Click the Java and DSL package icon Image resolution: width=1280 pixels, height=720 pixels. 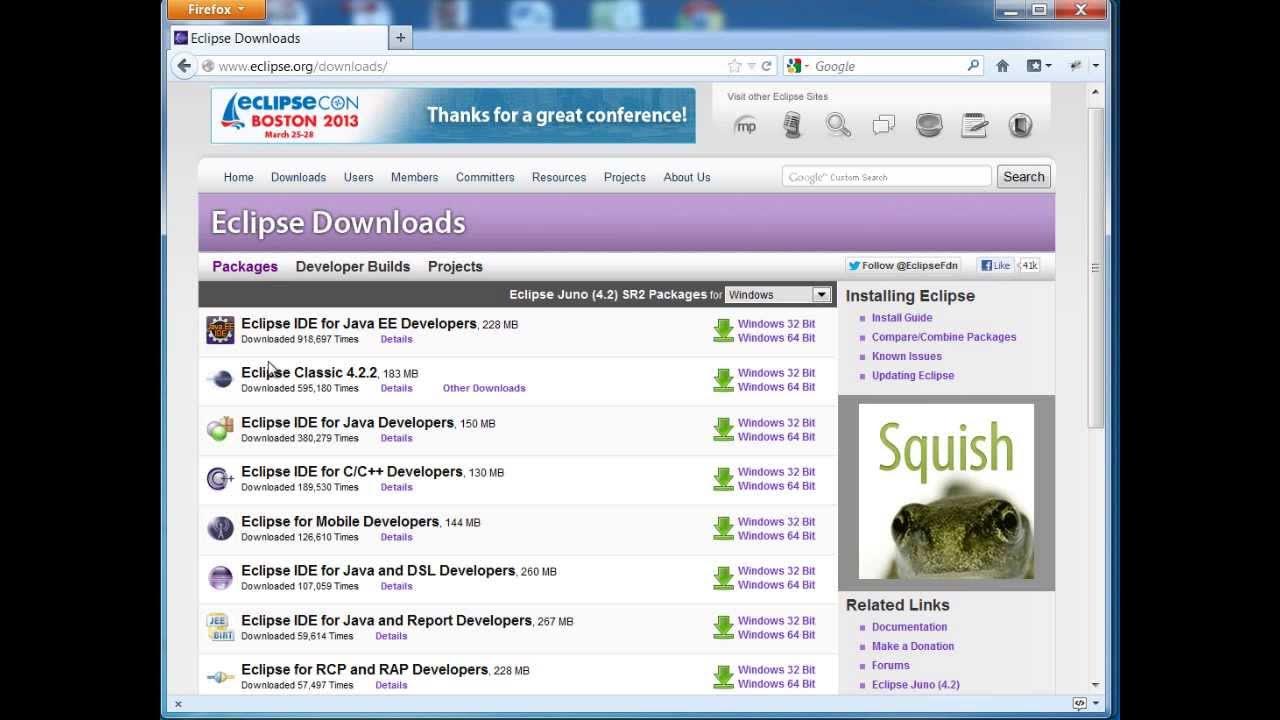(220, 577)
